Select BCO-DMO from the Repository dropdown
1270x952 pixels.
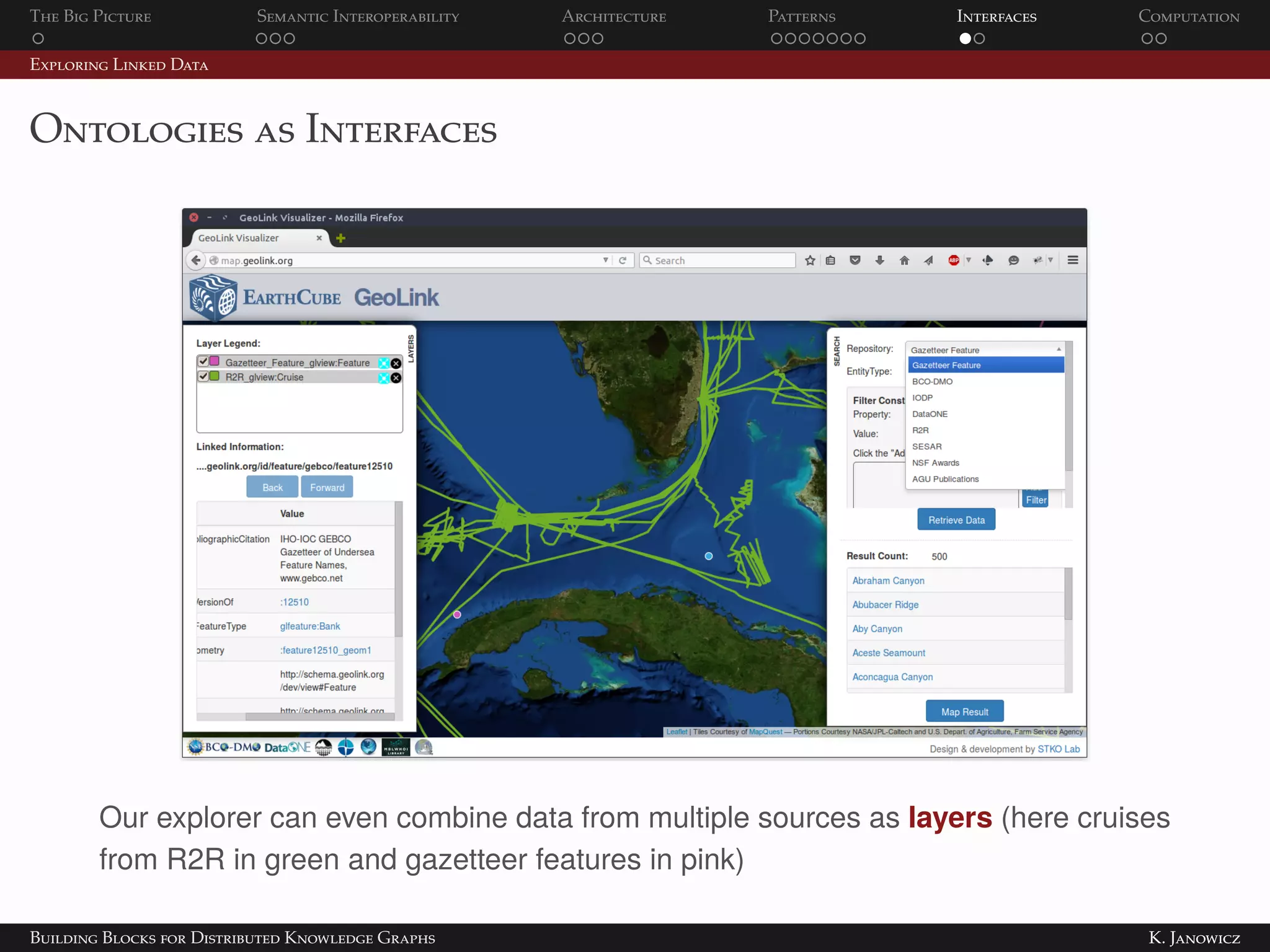[x=932, y=382]
